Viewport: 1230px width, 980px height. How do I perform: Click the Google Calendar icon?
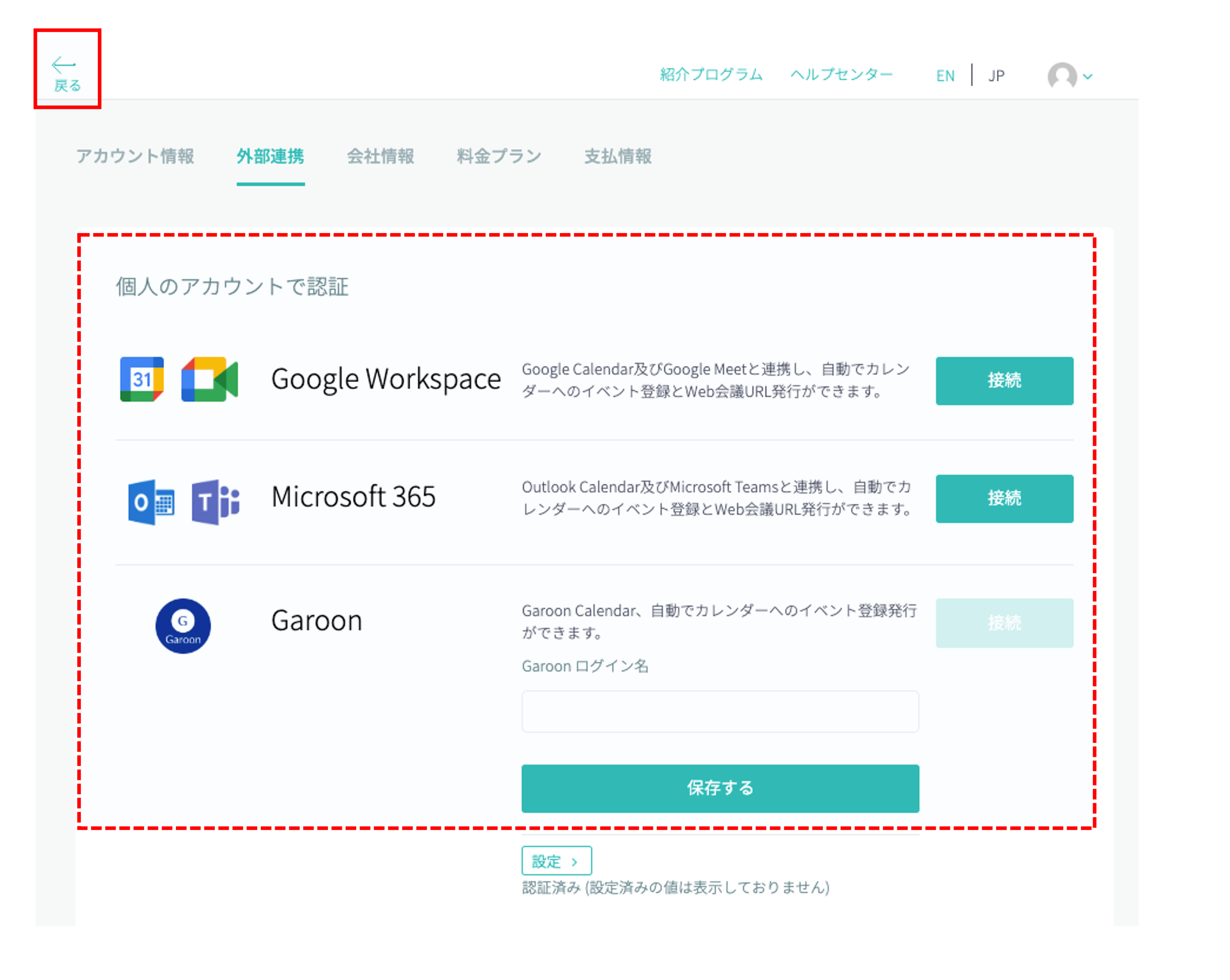[x=142, y=379]
